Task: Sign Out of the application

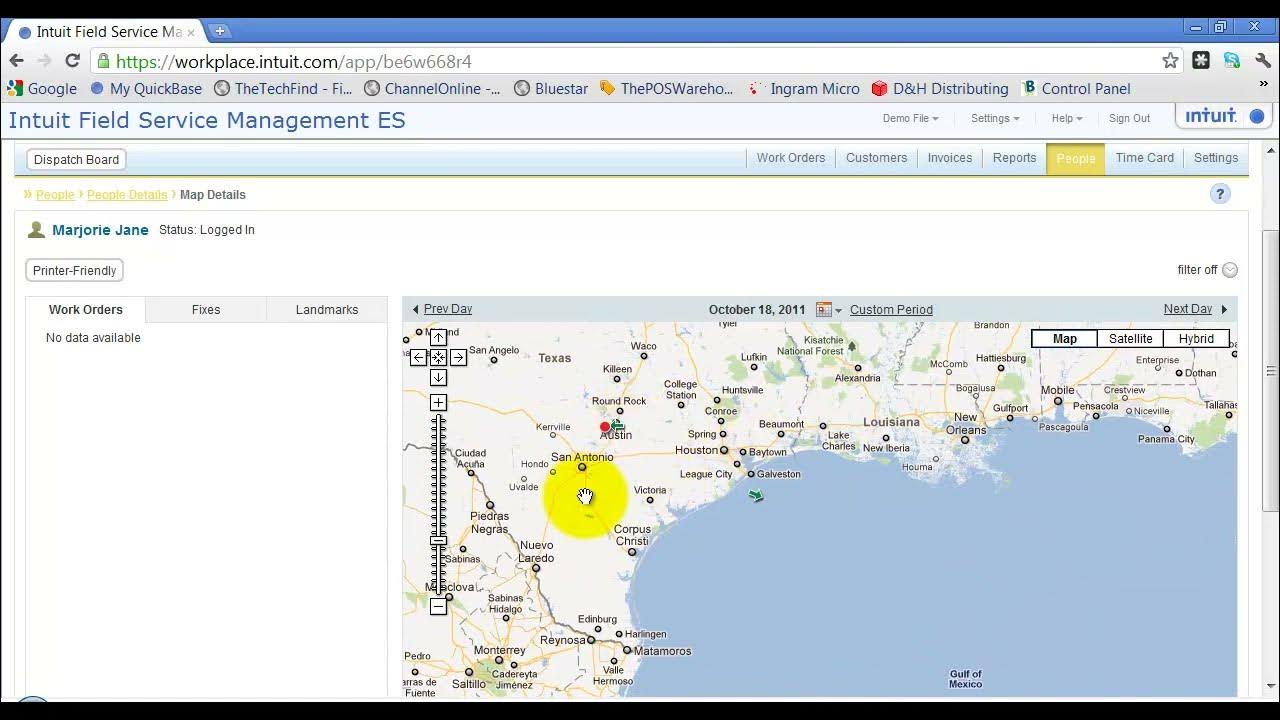Action: point(1129,118)
